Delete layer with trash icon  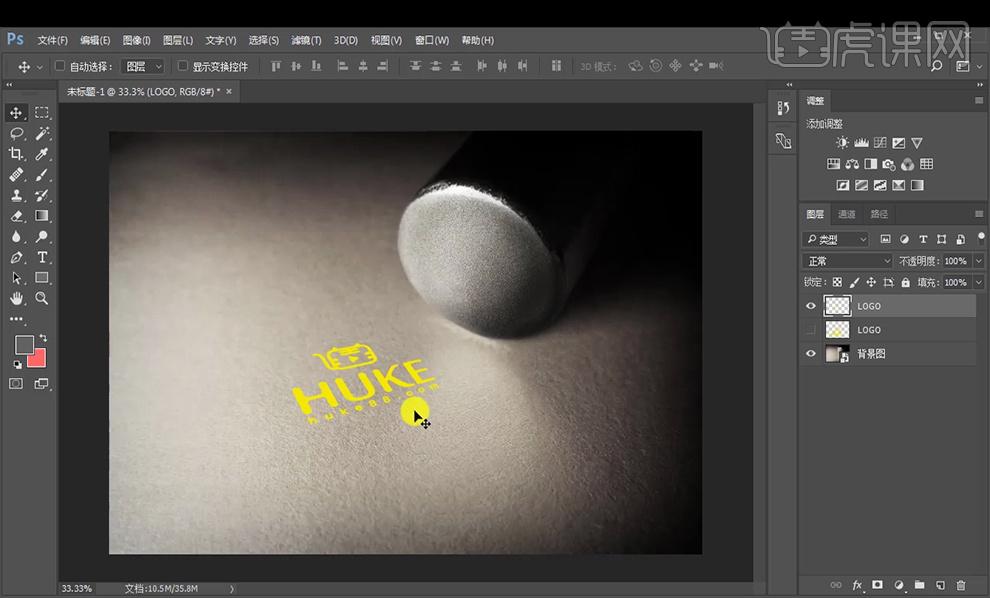click(x=961, y=585)
